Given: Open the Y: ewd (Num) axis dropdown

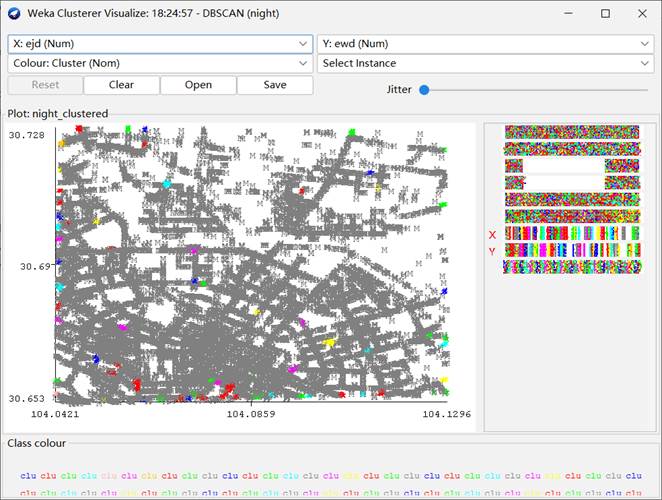Looking at the screenshot, I should coord(486,44).
